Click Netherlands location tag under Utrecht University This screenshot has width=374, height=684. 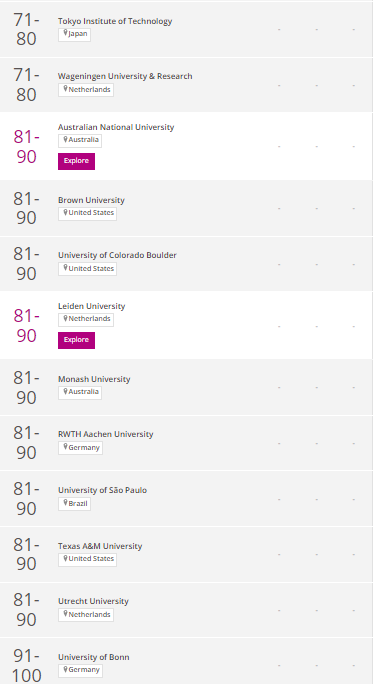[86, 615]
